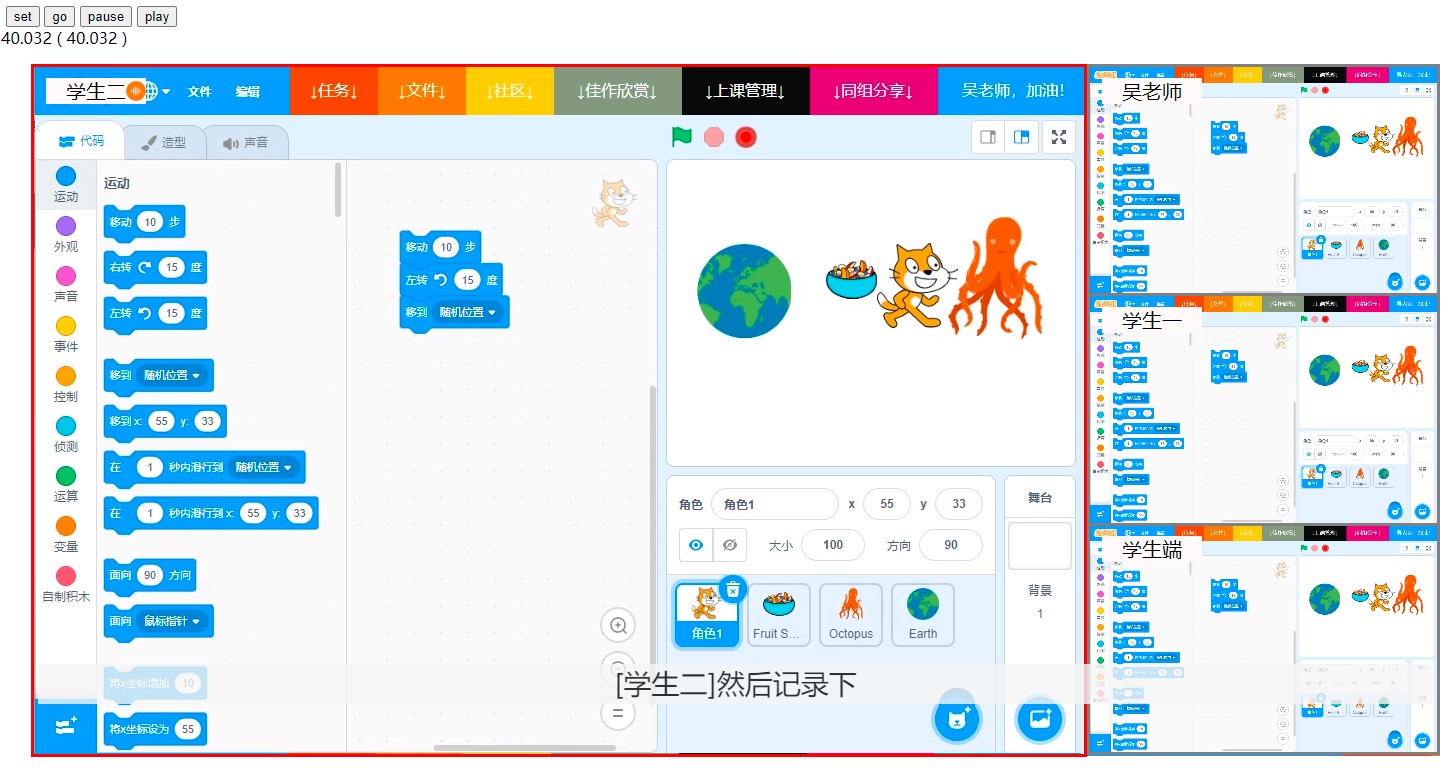The width and height of the screenshot is (1455, 773).
Task: Delete sprite 角色1 with trash icon
Action: (733, 590)
